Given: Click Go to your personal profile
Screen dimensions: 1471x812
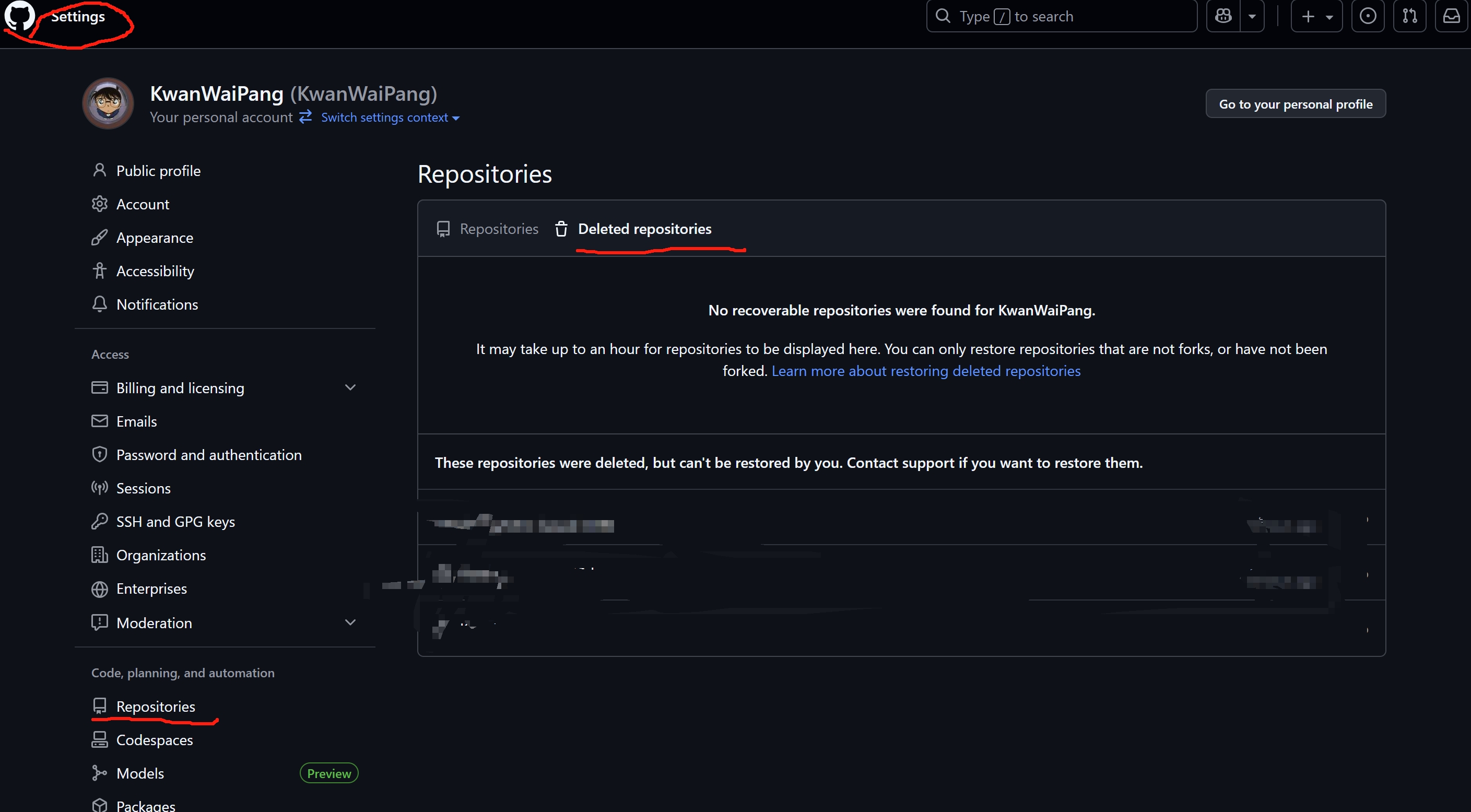Looking at the screenshot, I should (x=1295, y=104).
